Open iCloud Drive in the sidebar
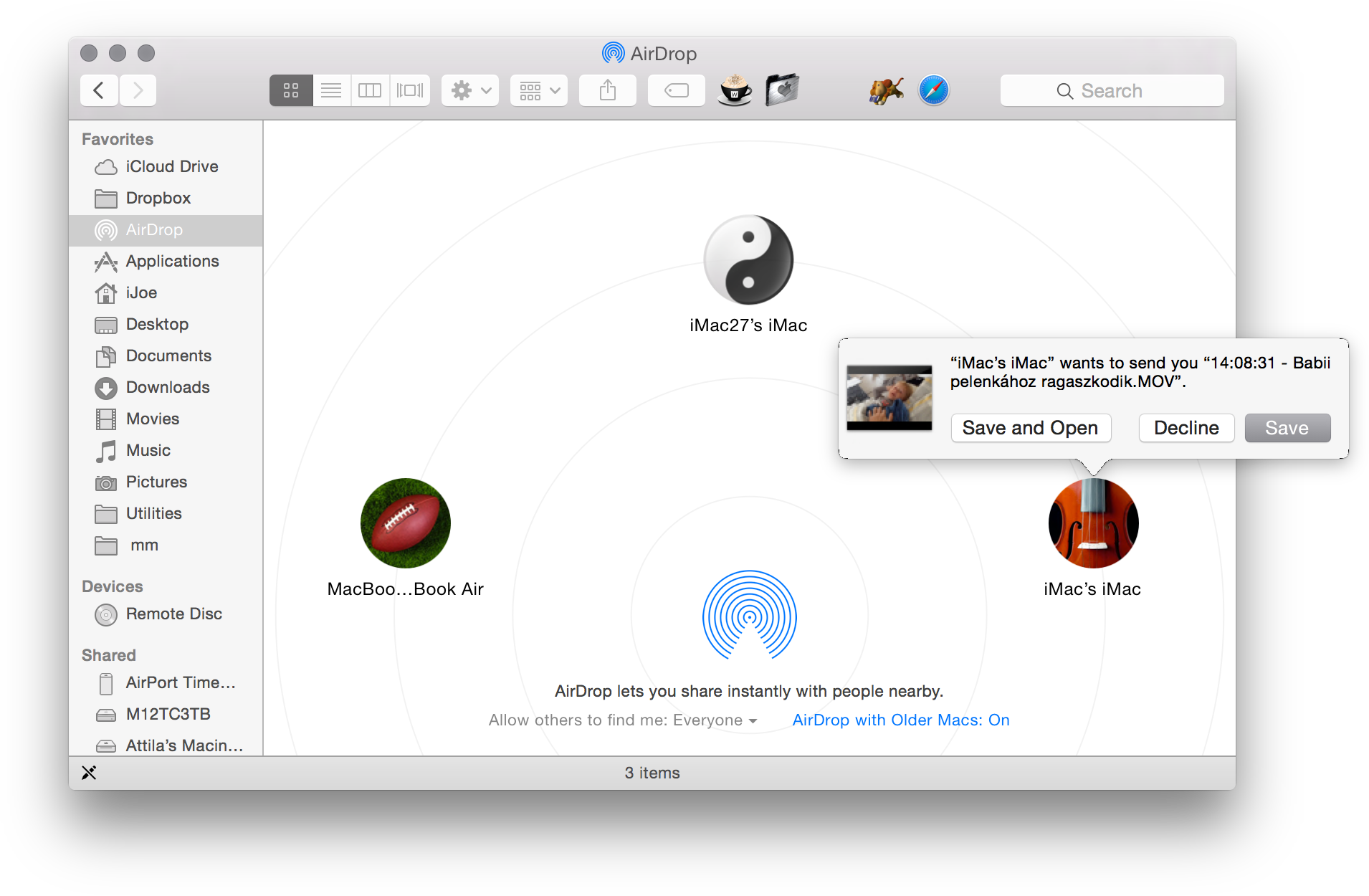Viewport: 1369px width, 896px height. click(x=166, y=166)
